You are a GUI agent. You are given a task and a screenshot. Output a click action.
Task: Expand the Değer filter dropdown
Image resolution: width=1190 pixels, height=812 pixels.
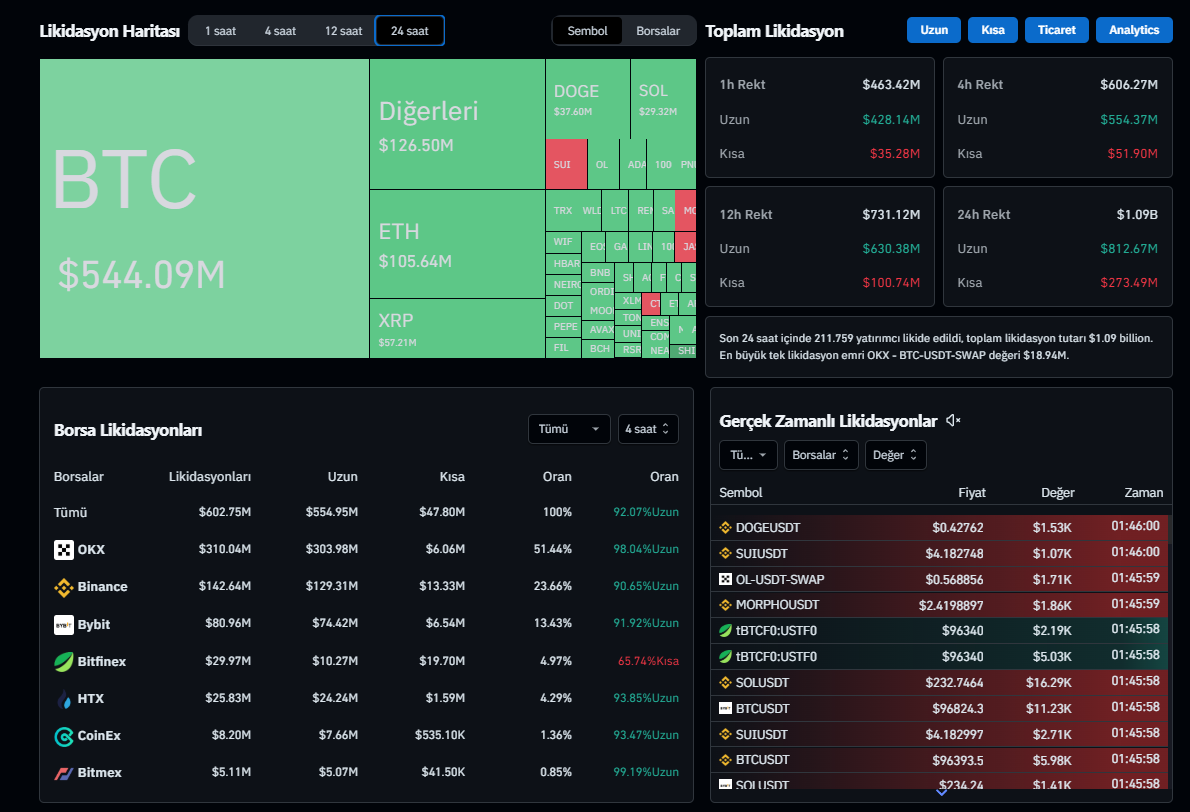click(895, 455)
